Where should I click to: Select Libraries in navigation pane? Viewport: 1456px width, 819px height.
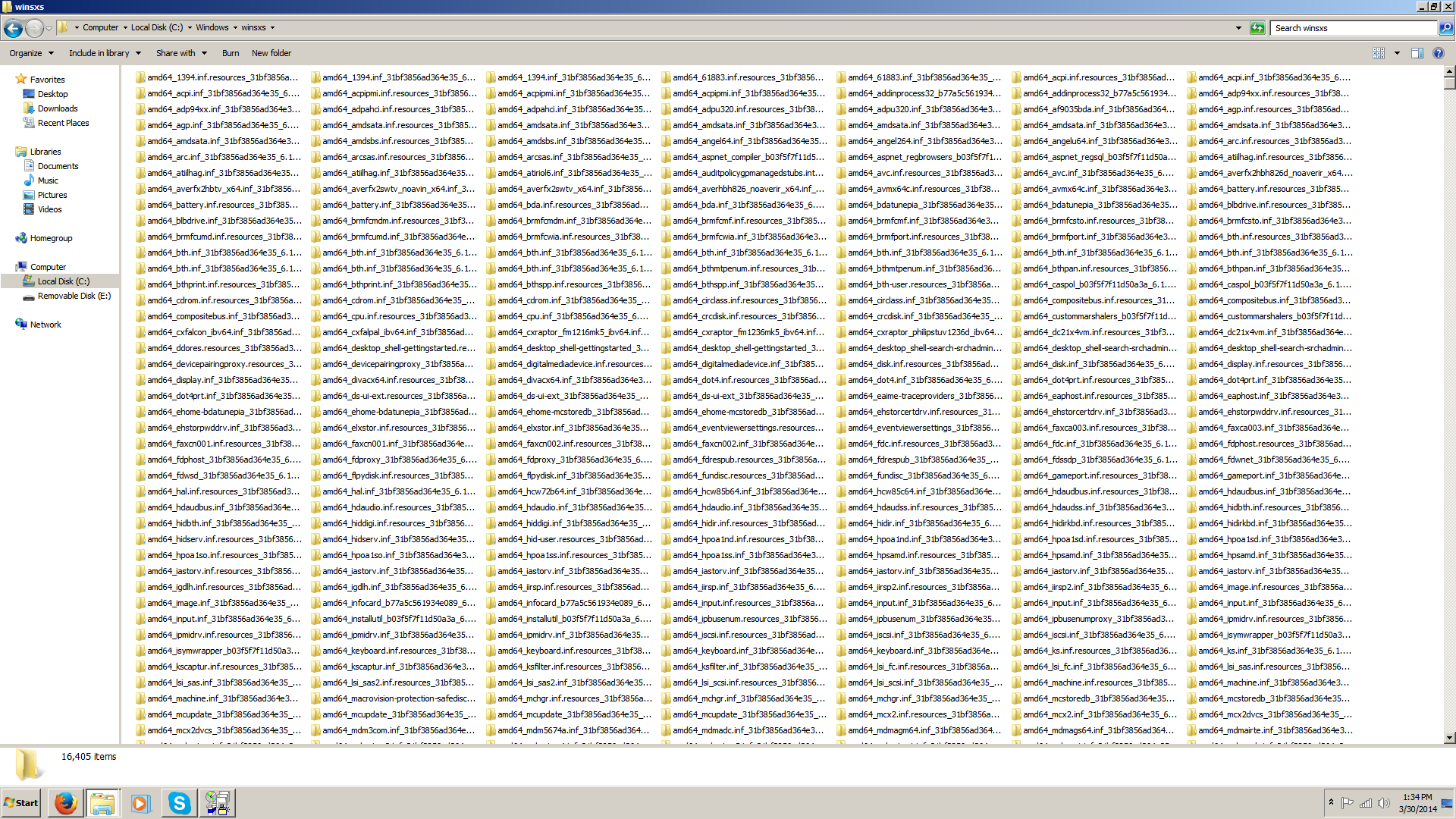click(45, 152)
